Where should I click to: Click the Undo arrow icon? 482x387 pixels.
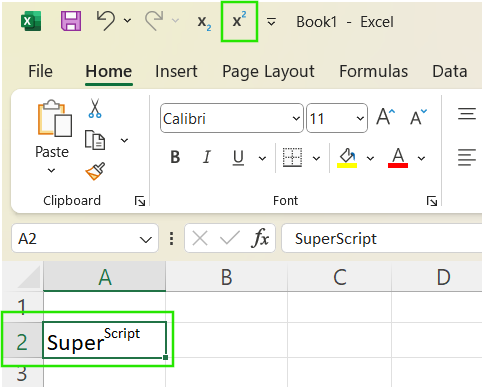tap(106, 21)
